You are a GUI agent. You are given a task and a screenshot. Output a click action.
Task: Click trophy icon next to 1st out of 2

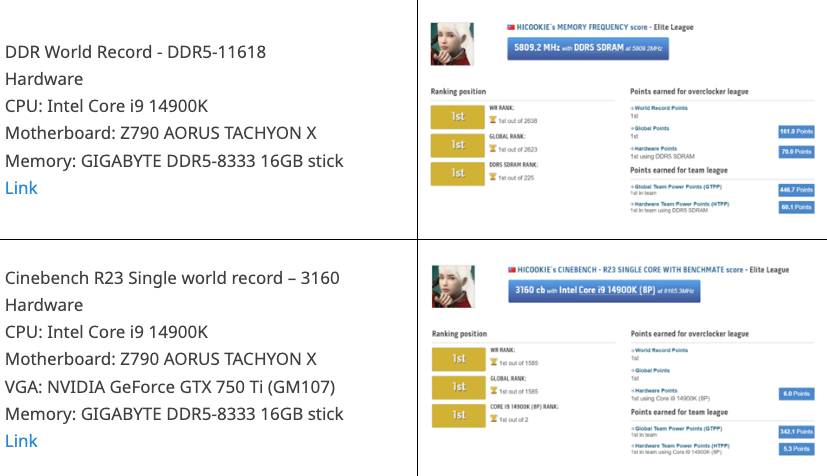click(494, 419)
